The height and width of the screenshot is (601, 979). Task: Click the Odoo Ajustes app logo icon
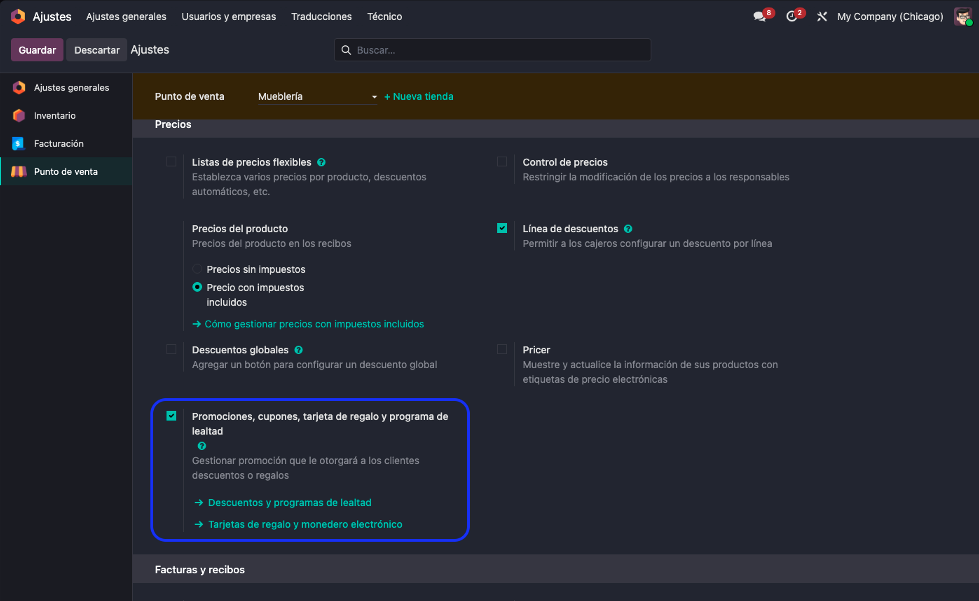pyautogui.click(x=18, y=17)
